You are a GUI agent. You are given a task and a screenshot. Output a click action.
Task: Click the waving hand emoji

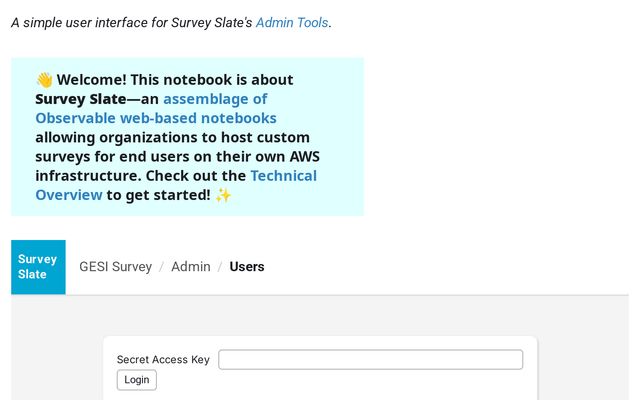[x=44, y=80]
